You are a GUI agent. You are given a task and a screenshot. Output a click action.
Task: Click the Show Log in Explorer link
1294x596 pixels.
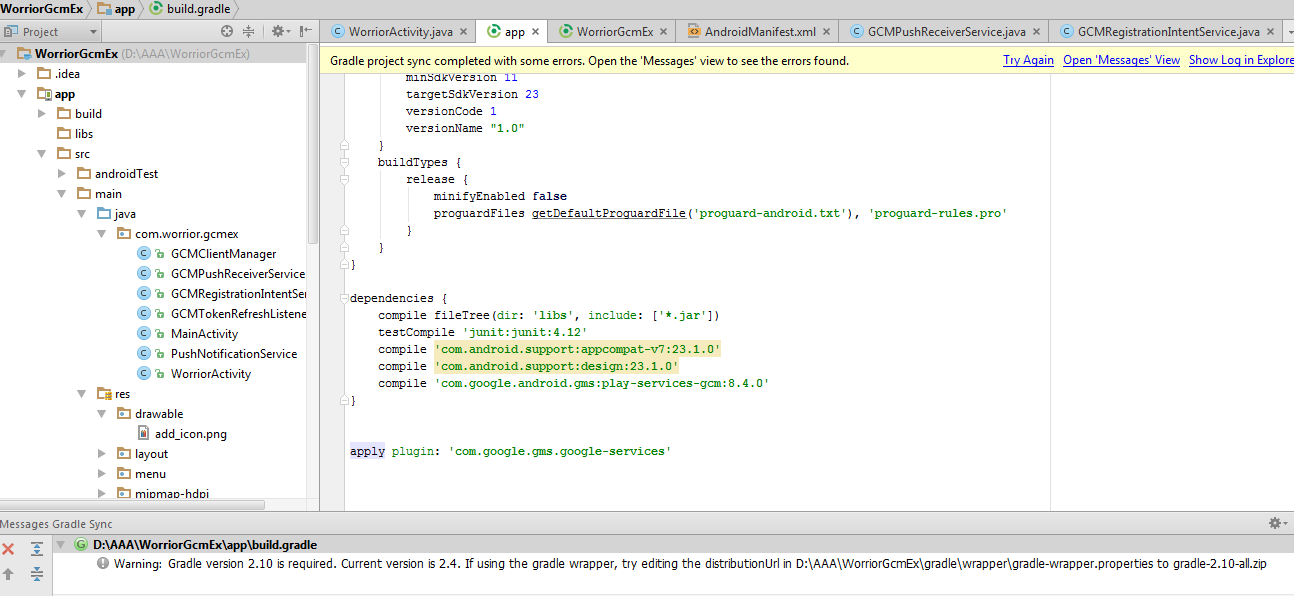coord(1241,60)
